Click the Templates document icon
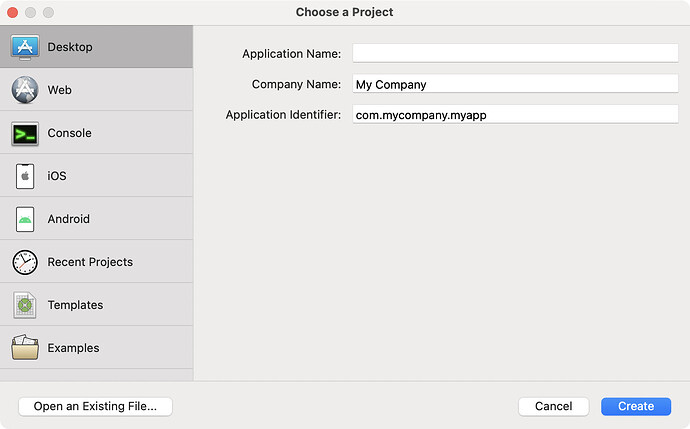The height and width of the screenshot is (429, 690). point(25,305)
